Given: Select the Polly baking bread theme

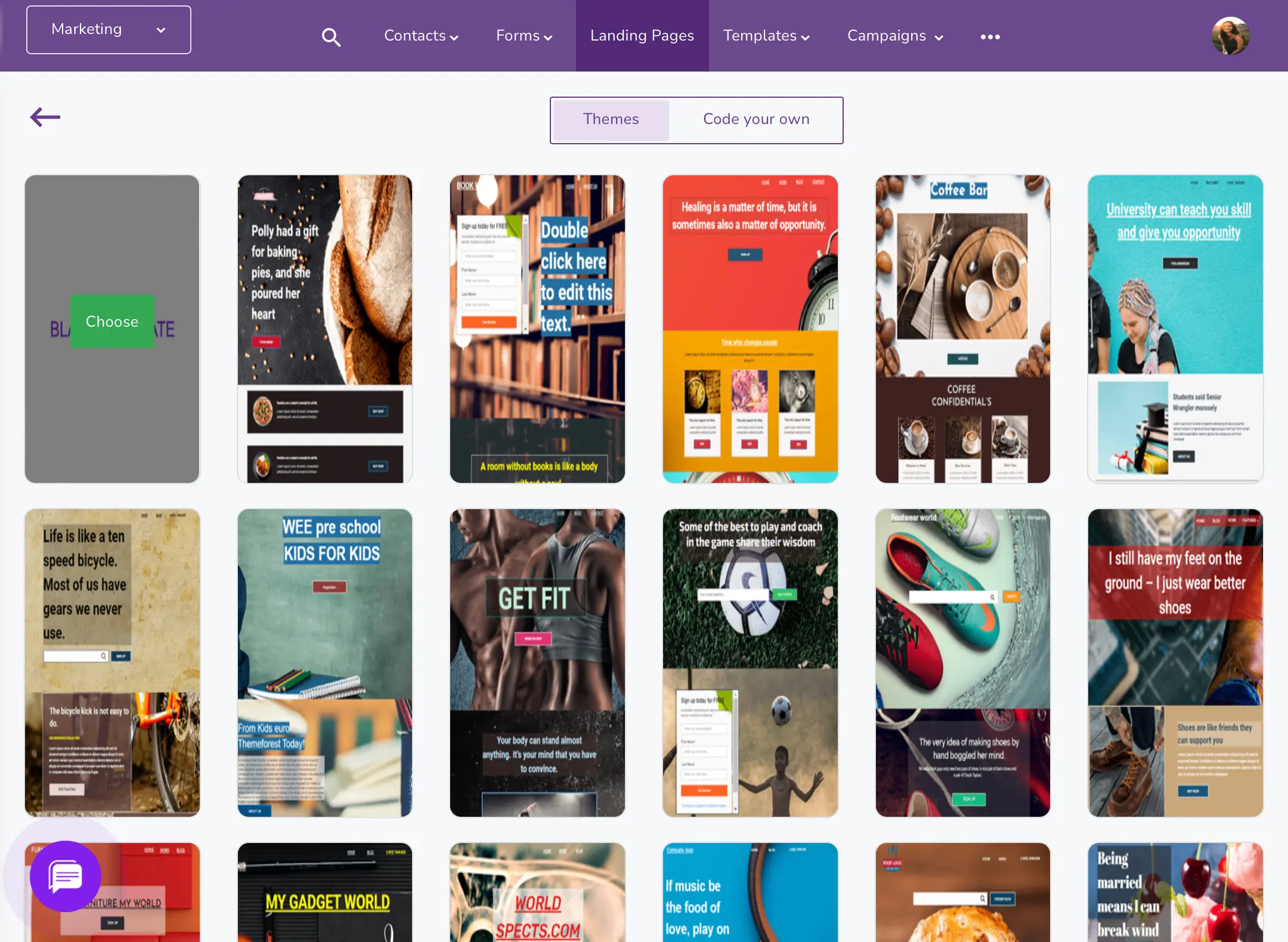Looking at the screenshot, I should pyautogui.click(x=325, y=329).
